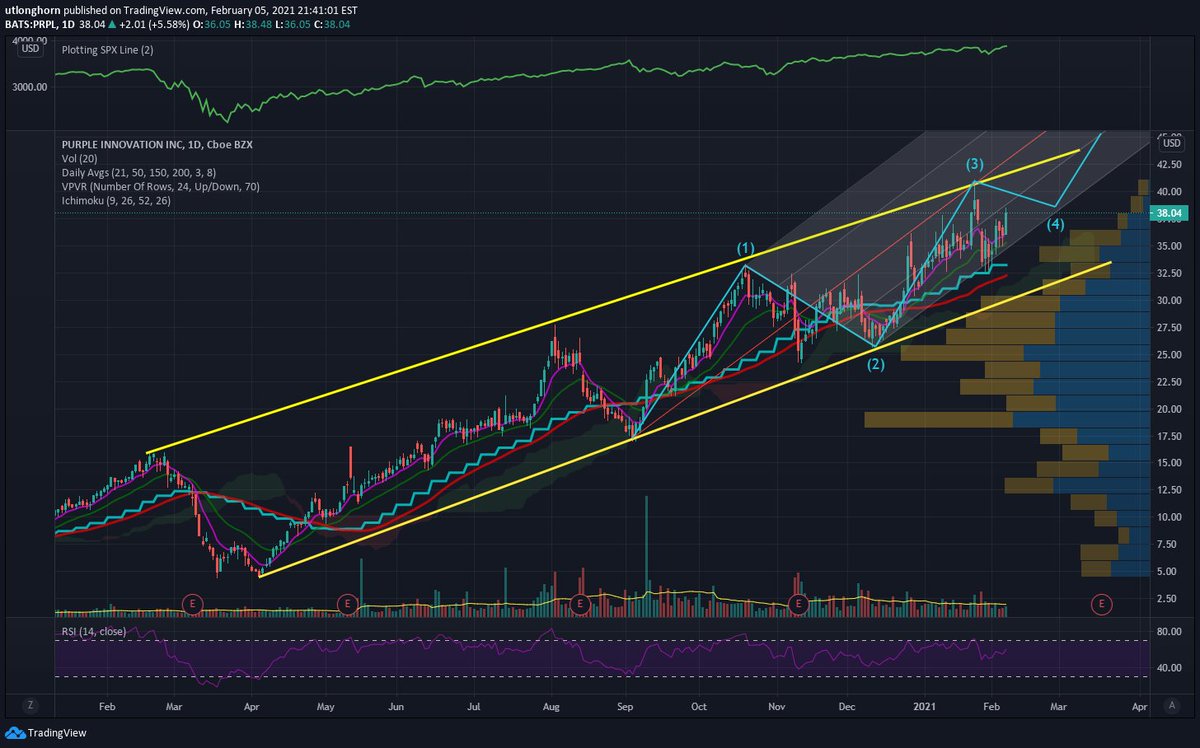
Task: Select the Vol (20) indicator label
Action: coord(81,158)
